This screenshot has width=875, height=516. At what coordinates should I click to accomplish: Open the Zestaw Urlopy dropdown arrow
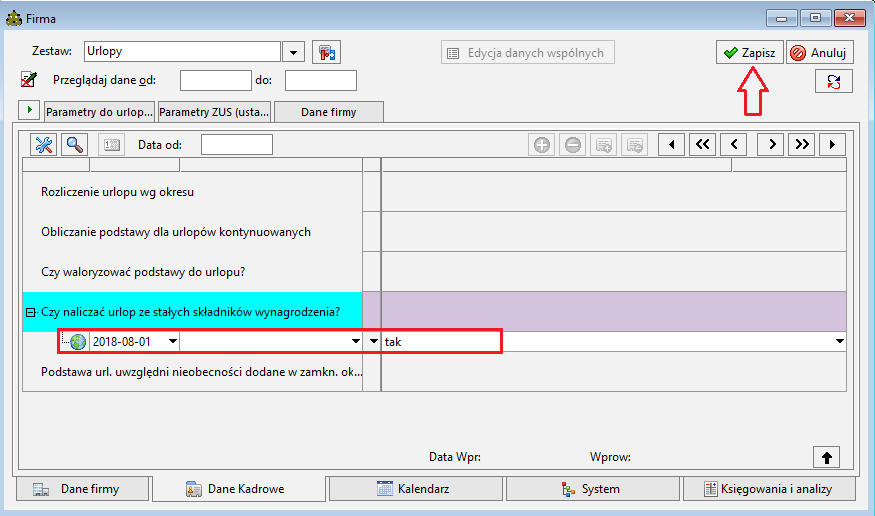[293, 52]
